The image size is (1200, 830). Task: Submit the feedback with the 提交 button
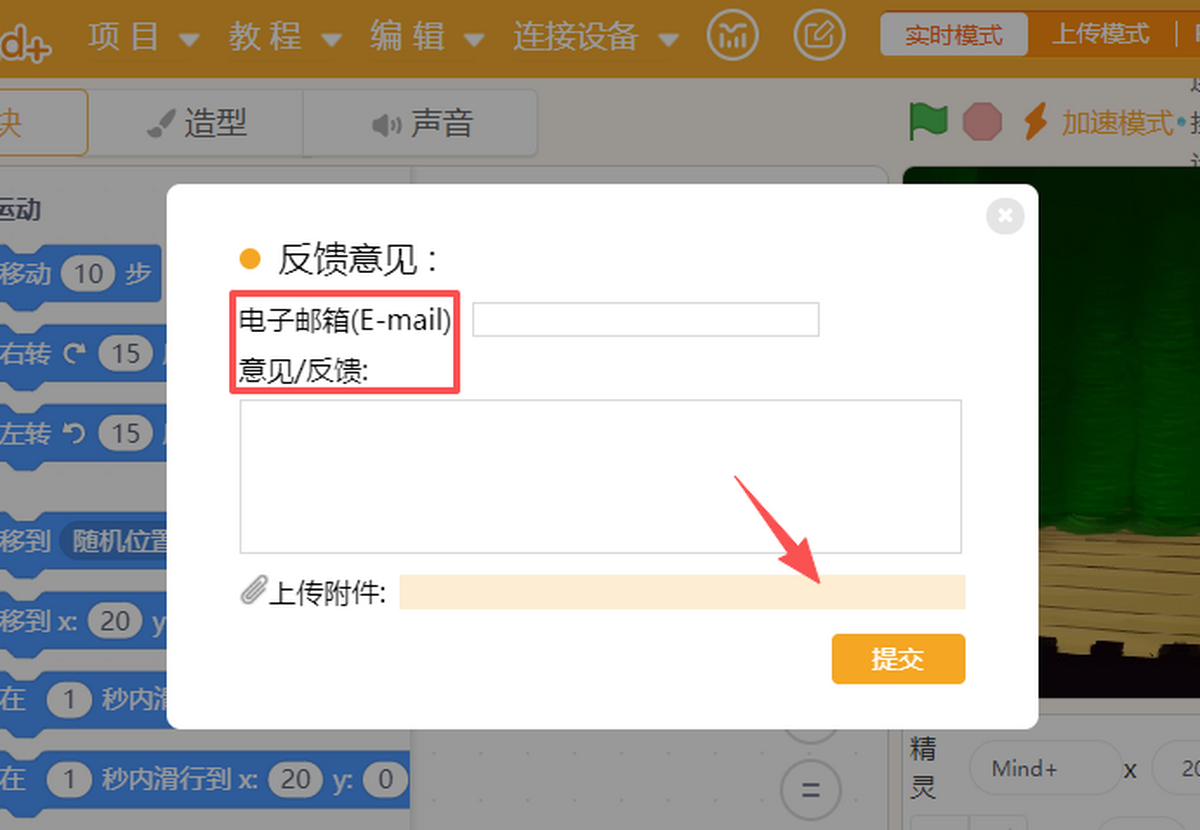[x=897, y=659]
